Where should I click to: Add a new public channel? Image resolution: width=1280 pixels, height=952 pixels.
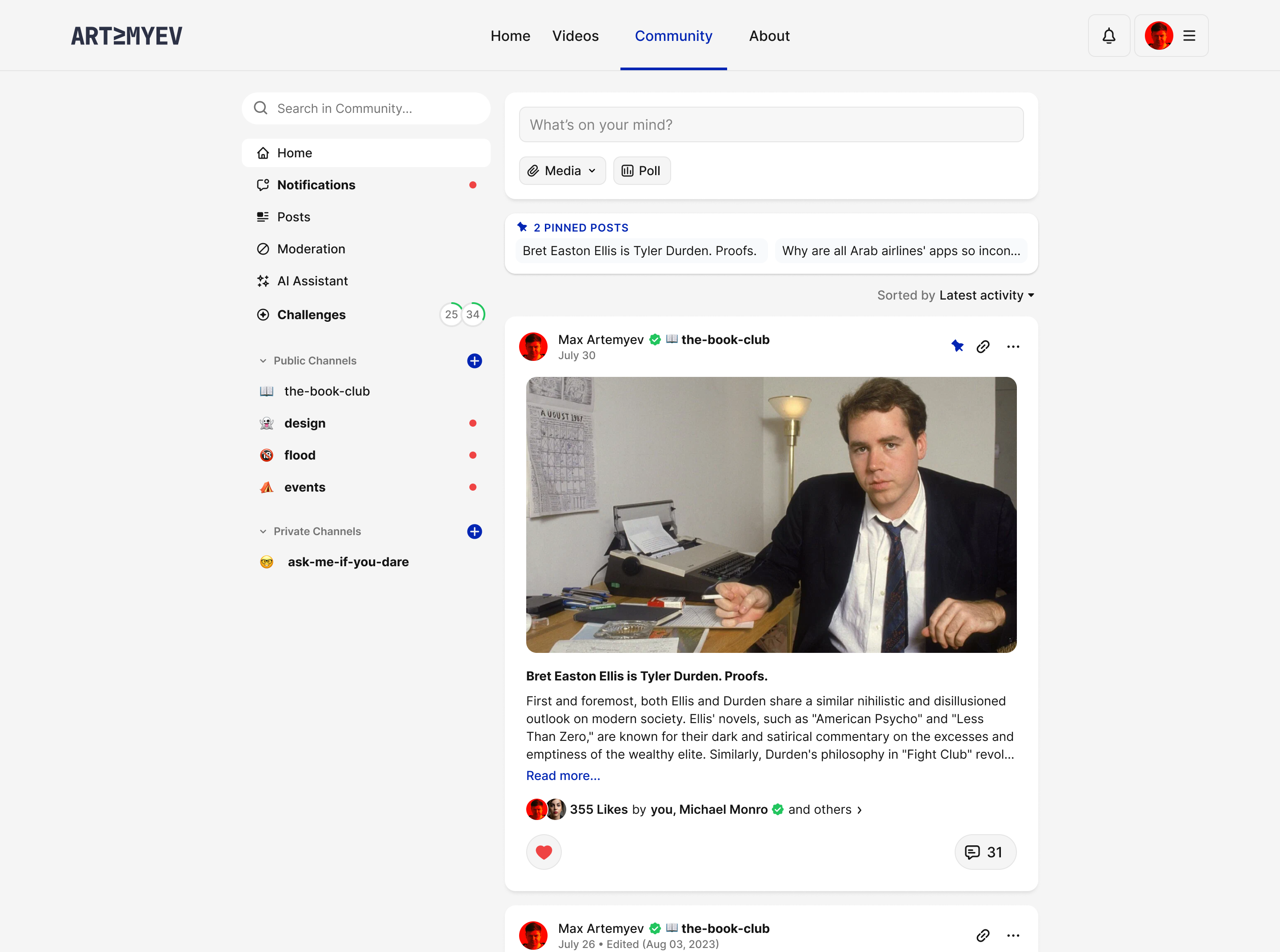[474, 361]
